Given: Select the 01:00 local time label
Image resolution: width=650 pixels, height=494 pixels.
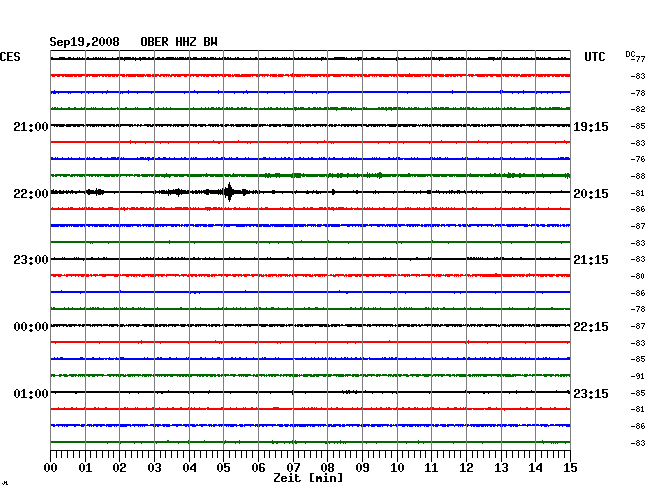Looking at the screenshot, I should (x=31, y=393).
